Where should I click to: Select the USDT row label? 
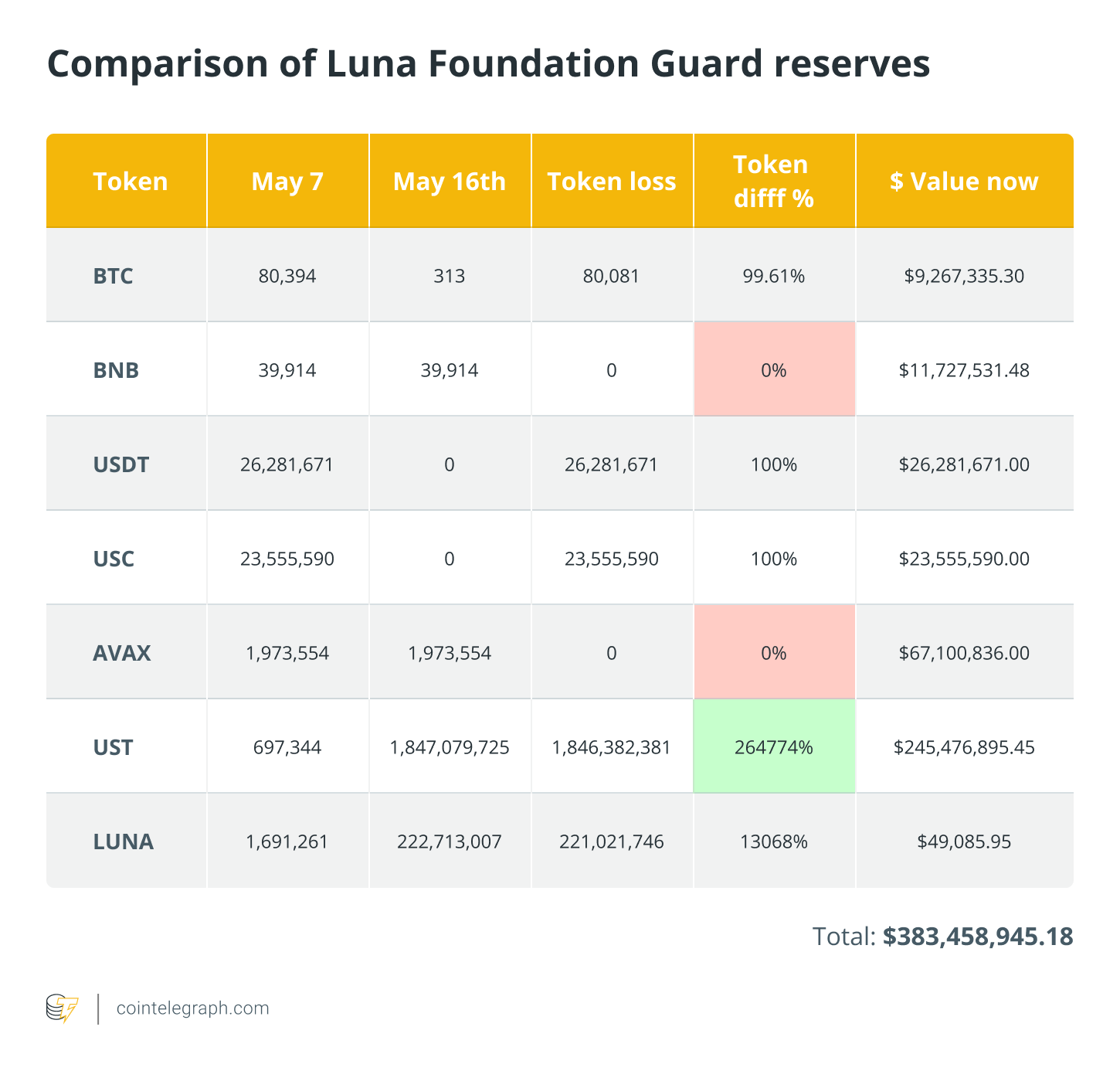click(x=121, y=464)
